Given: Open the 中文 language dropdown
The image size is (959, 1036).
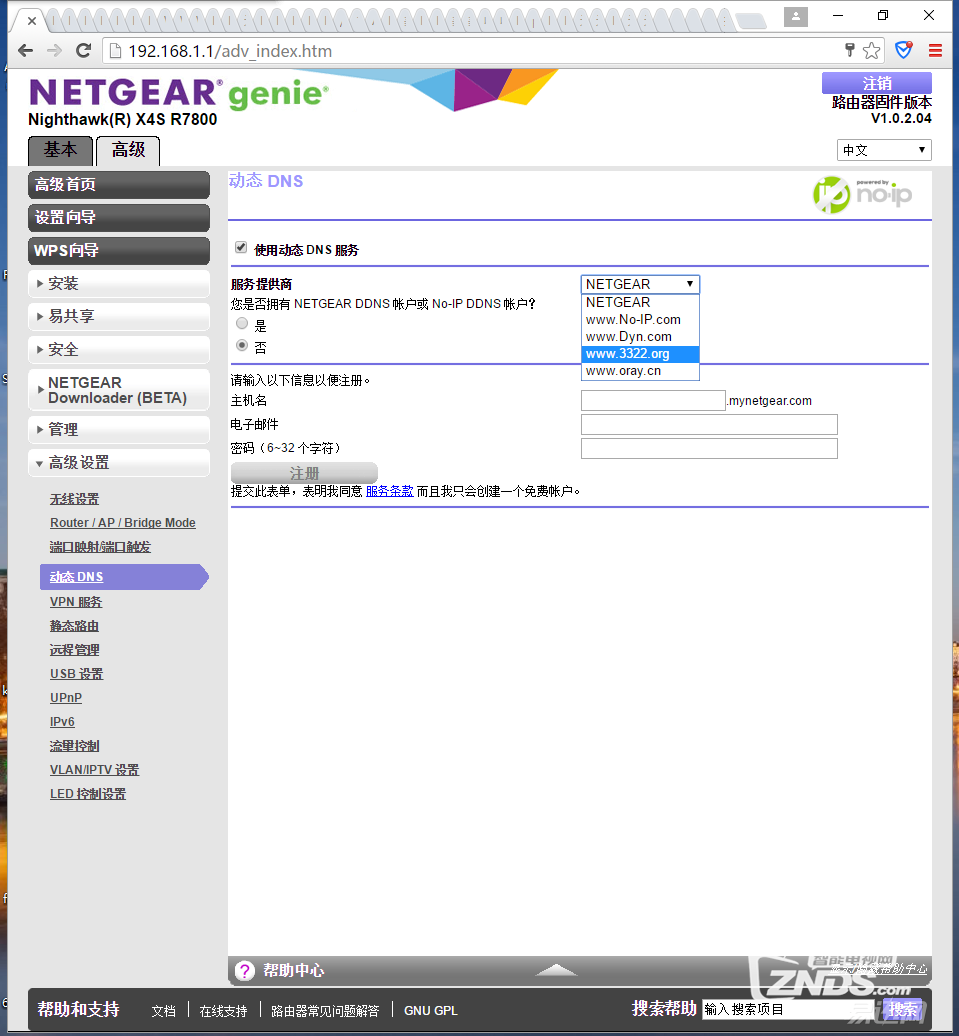Looking at the screenshot, I should pos(884,150).
